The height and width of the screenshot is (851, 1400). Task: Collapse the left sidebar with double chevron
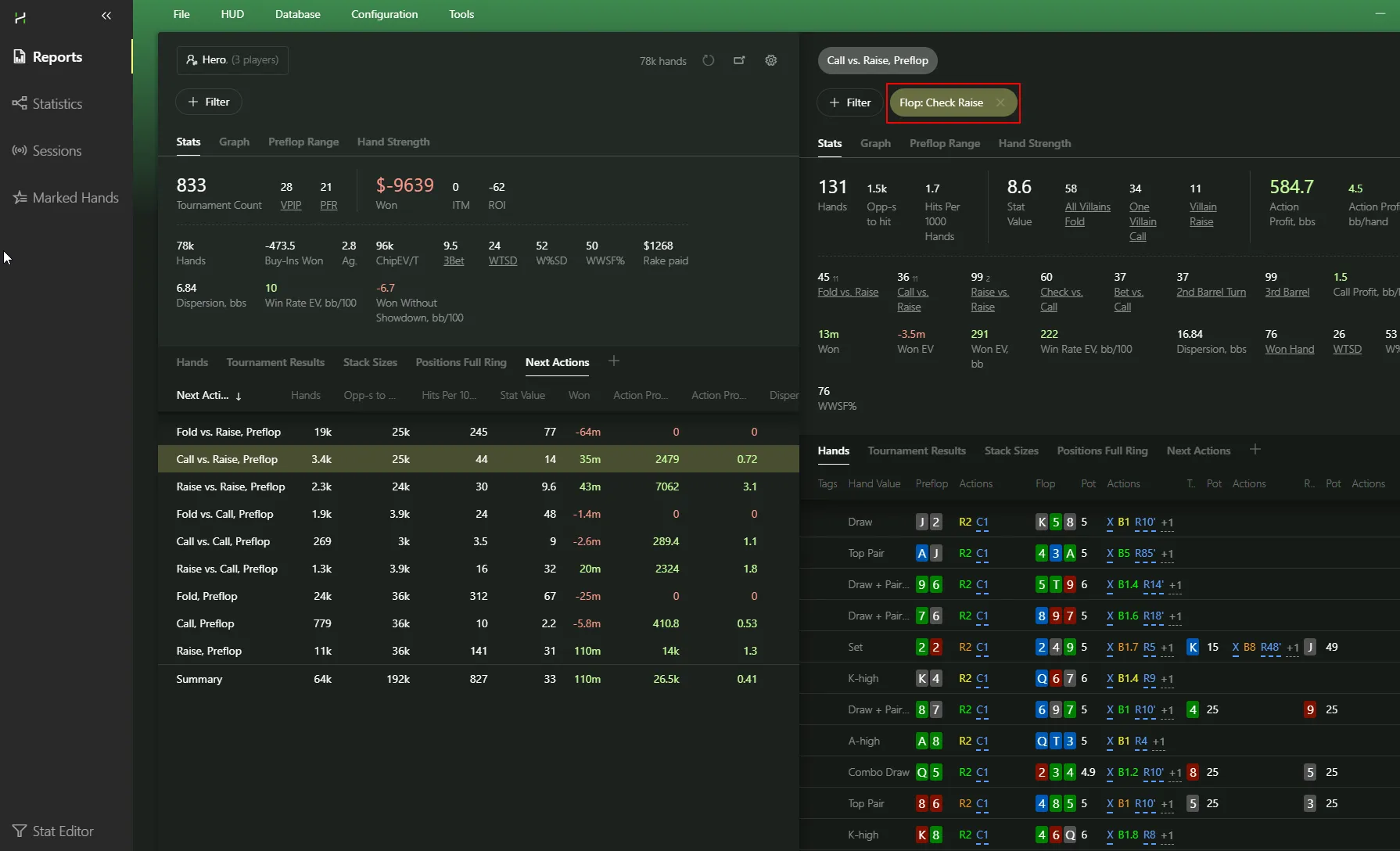point(106,16)
